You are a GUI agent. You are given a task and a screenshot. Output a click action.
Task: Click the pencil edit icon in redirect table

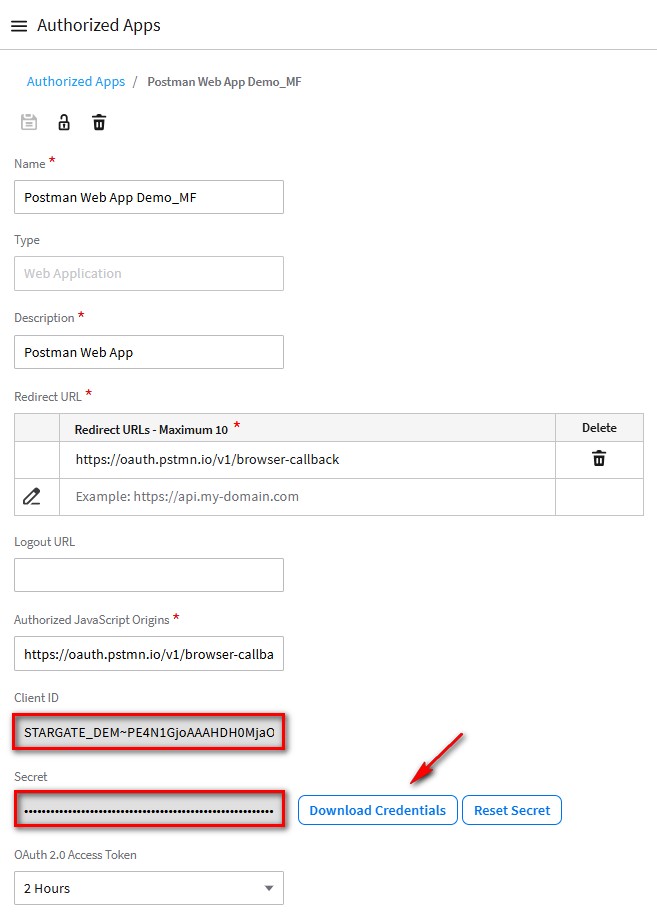coord(32,496)
